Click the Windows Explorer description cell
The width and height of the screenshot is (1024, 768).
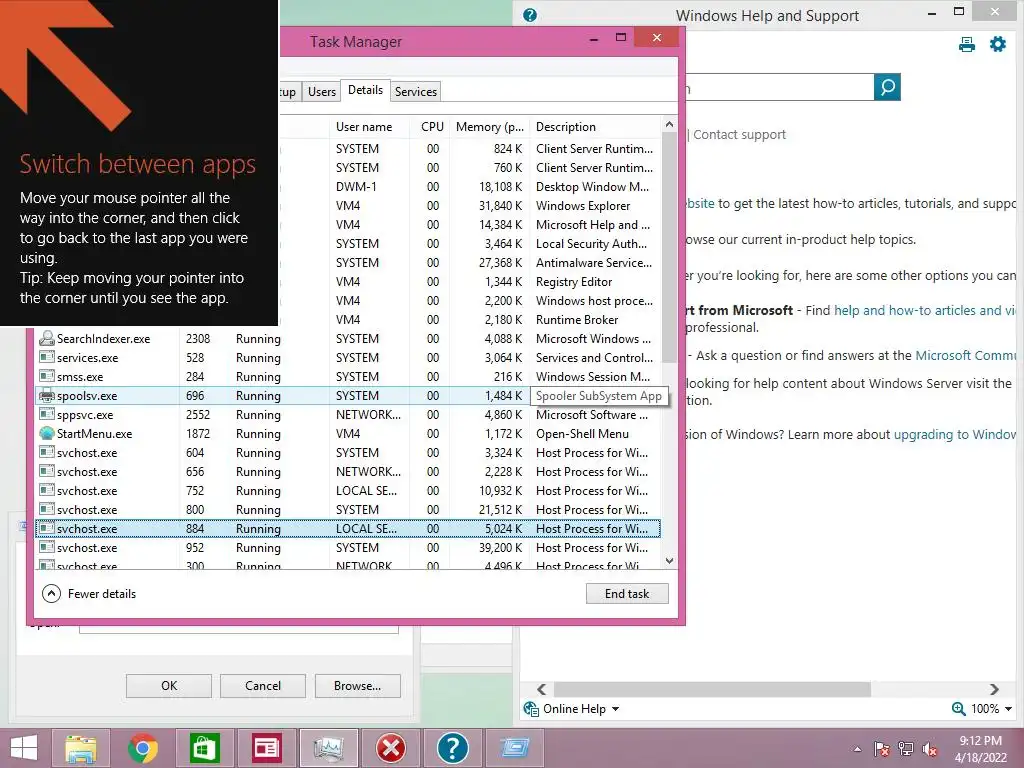coord(583,206)
